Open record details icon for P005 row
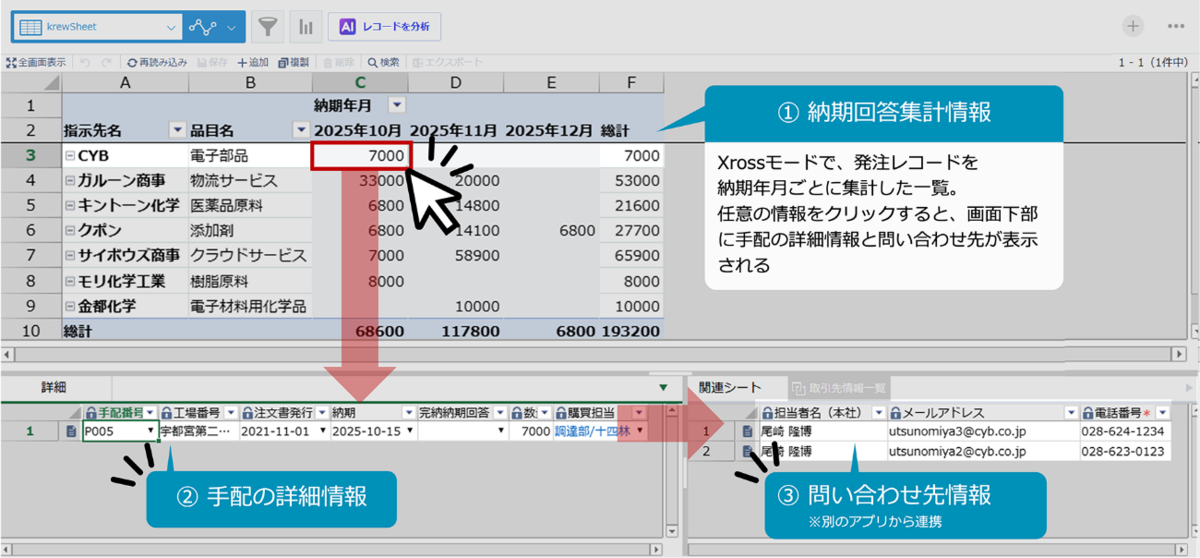 [70, 431]
